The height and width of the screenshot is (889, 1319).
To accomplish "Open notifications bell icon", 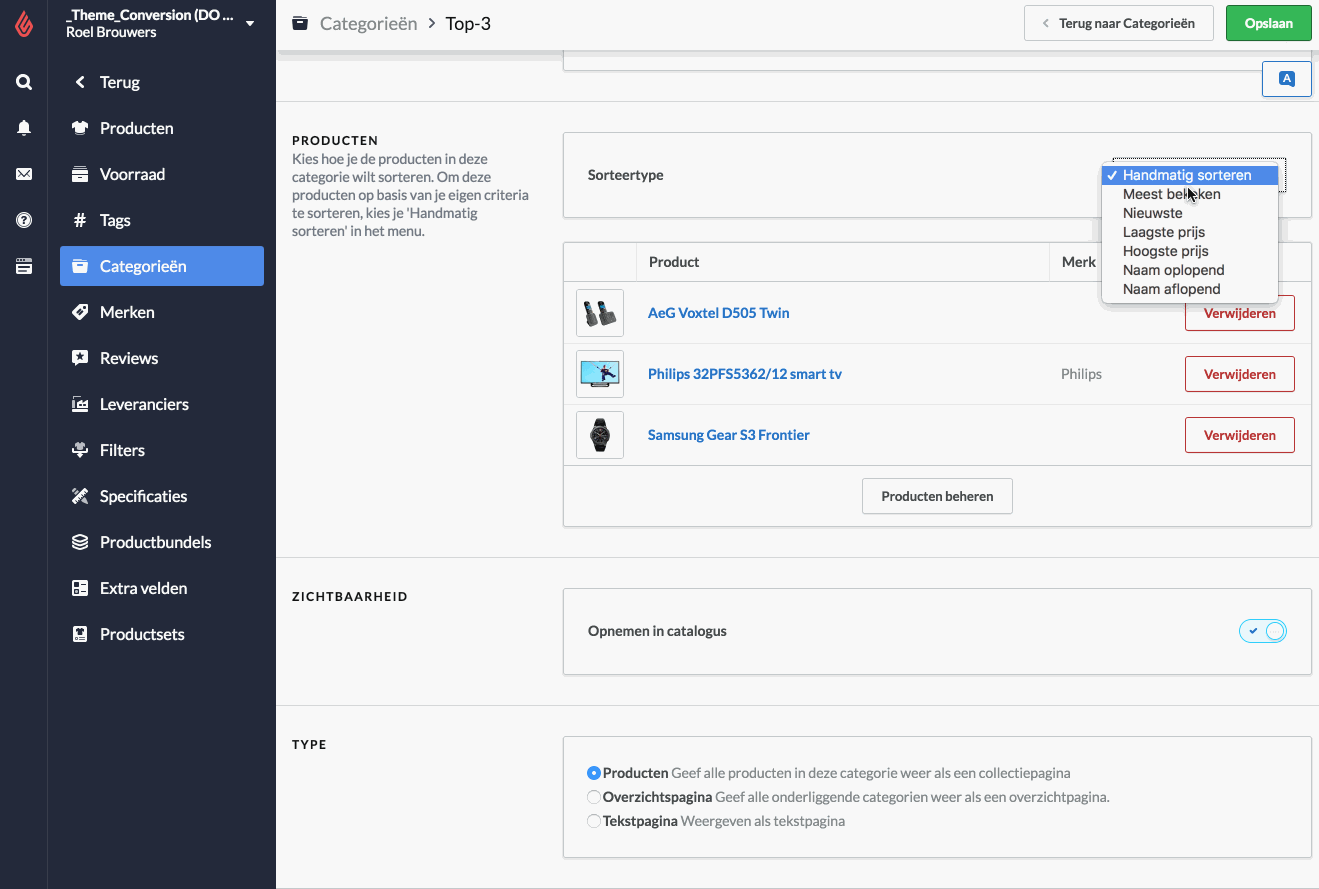I will (x=24, y=128).
